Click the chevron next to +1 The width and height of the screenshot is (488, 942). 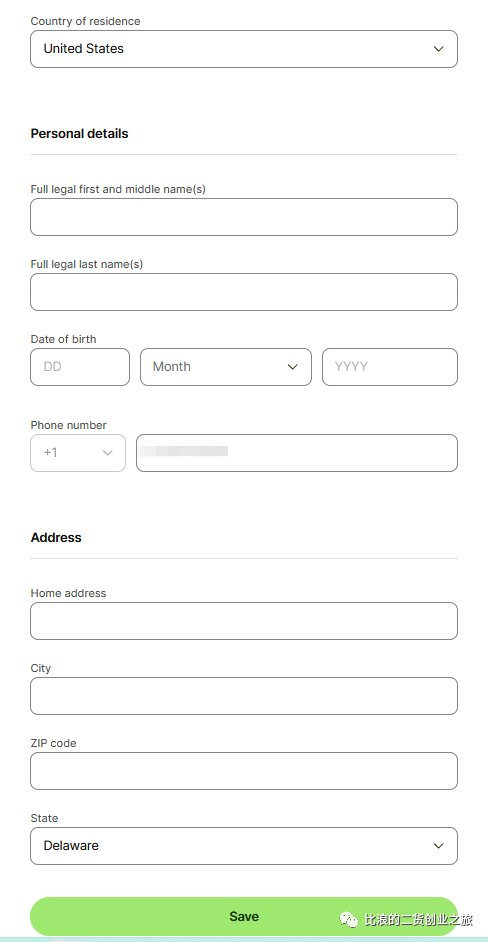pos(108,453)
